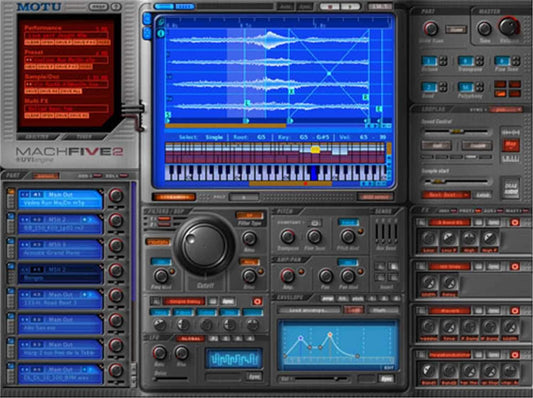This screenshot has width=533, height=398.
Task: Open the Filter Type dropdown
Action: [250, 215]
